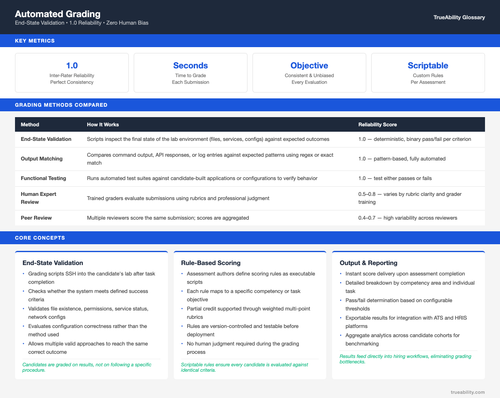Screen dimensions: 500x398
Task: Click bullet 'Allows multiple valid approaches'
Action: coord(88,348)
